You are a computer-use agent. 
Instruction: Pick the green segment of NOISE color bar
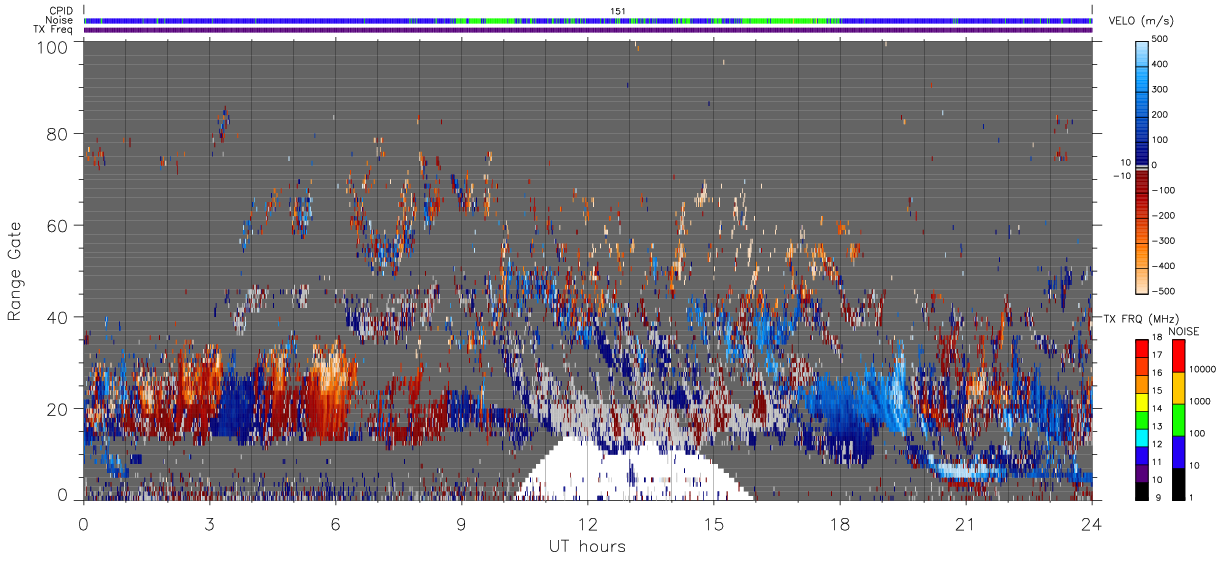(x=1178, y=419)
